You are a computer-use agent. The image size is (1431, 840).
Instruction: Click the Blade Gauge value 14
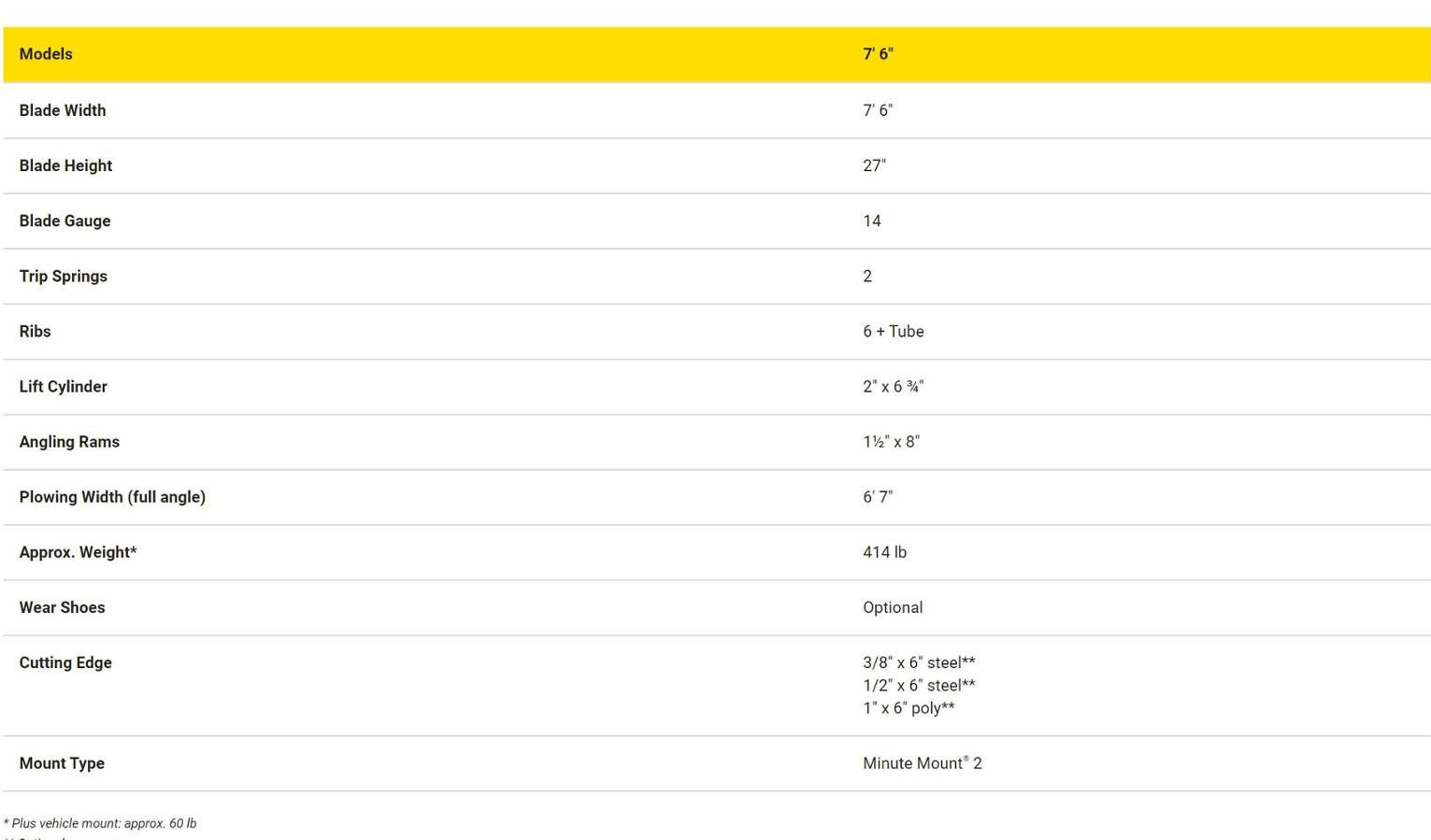(871, 221)
